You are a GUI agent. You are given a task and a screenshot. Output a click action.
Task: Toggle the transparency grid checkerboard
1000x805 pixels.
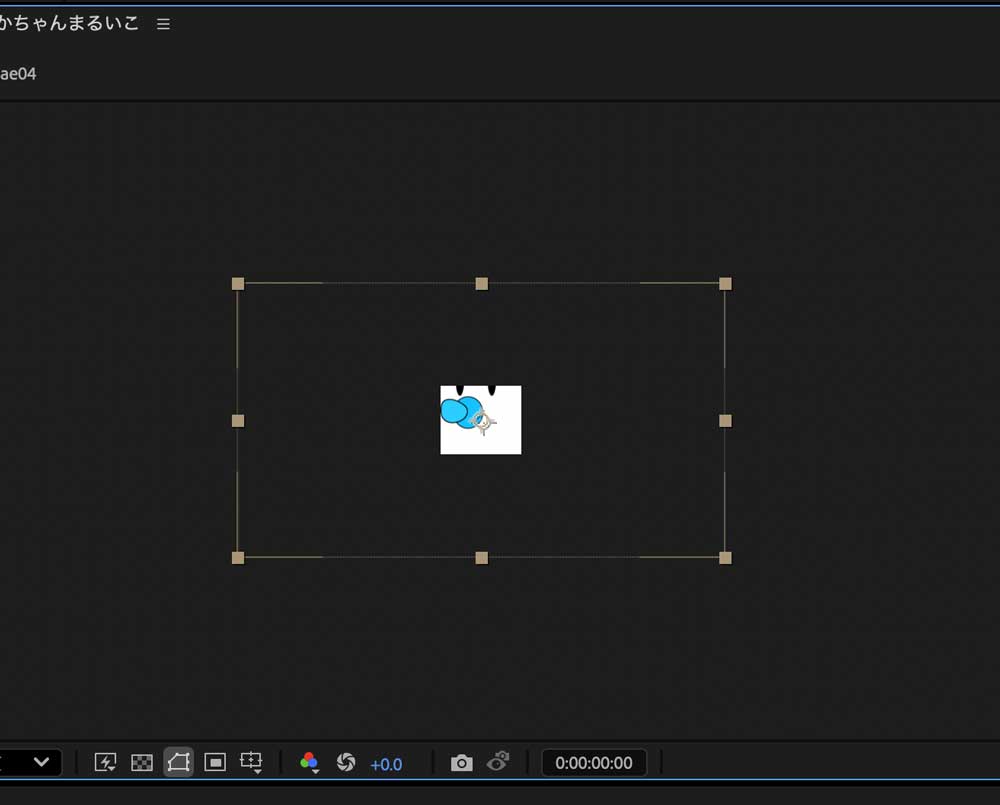pyautogui.click(x=143, y=762)
